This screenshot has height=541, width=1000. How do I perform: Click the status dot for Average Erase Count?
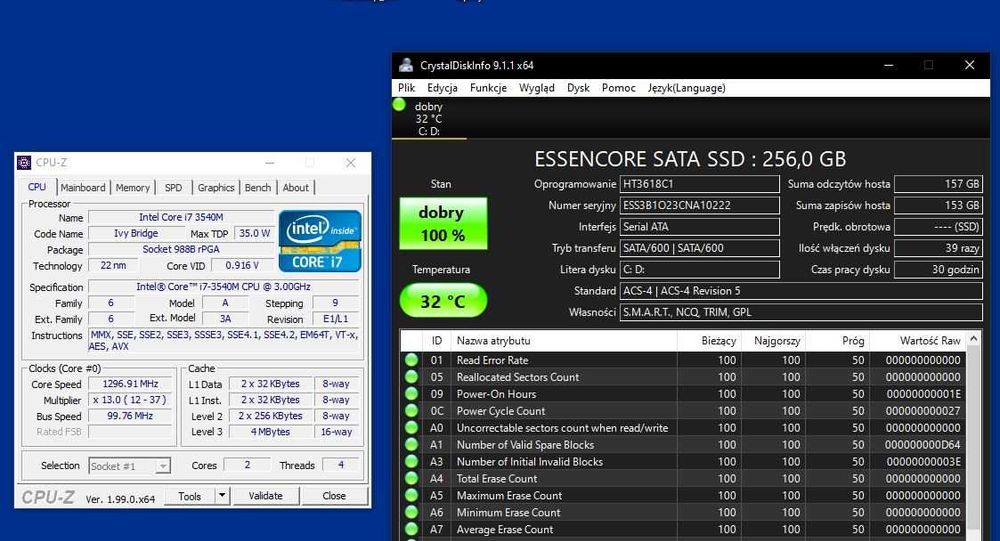[411, 529]
